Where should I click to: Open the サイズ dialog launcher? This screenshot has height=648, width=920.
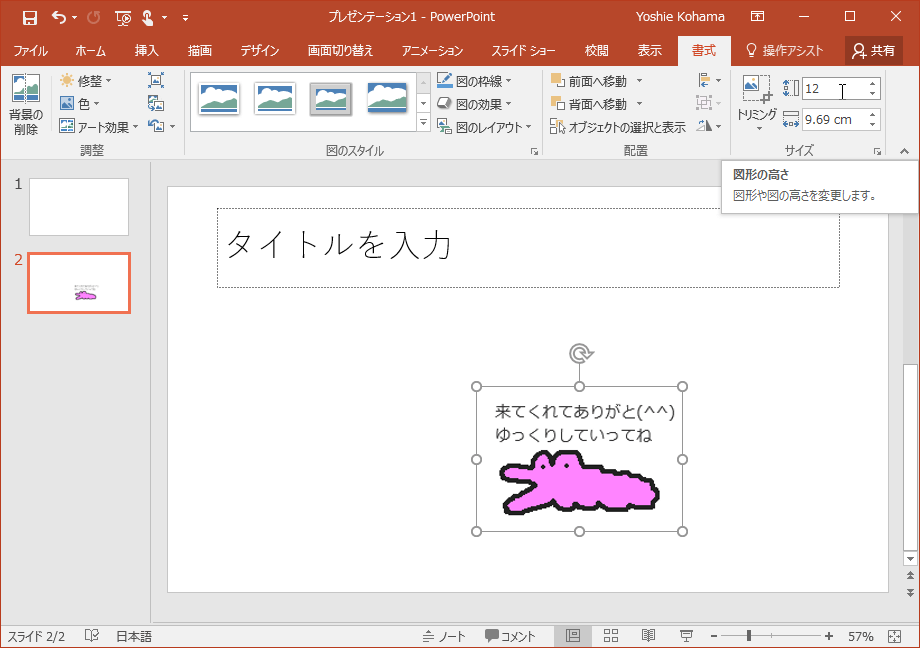tap(877, 151)
